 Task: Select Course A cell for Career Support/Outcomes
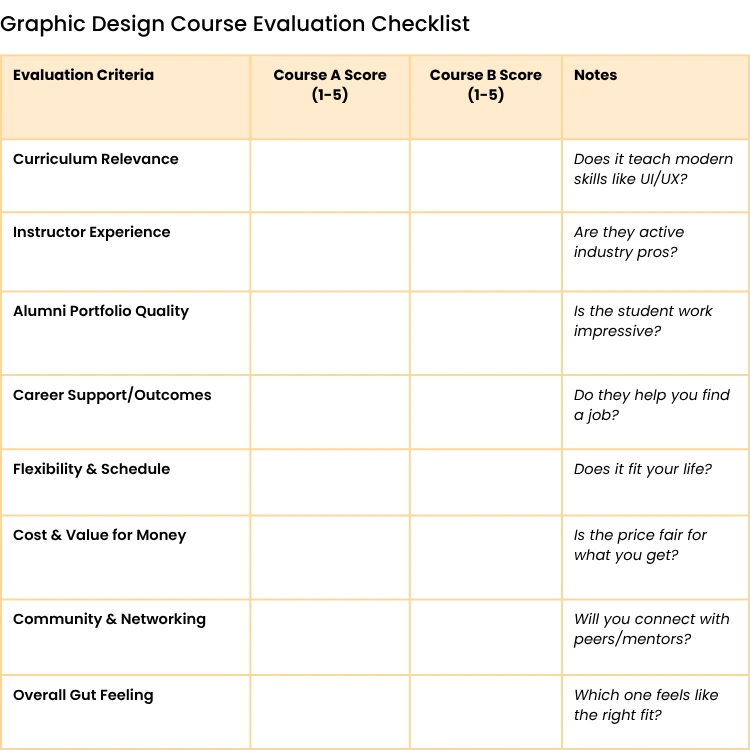pos(330,411)
